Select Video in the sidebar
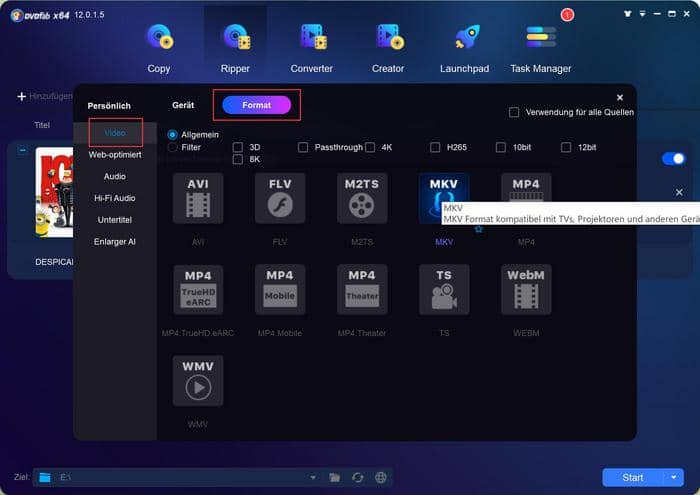The image size is (700, 495). pyautogui.click(x=115, y=133)
